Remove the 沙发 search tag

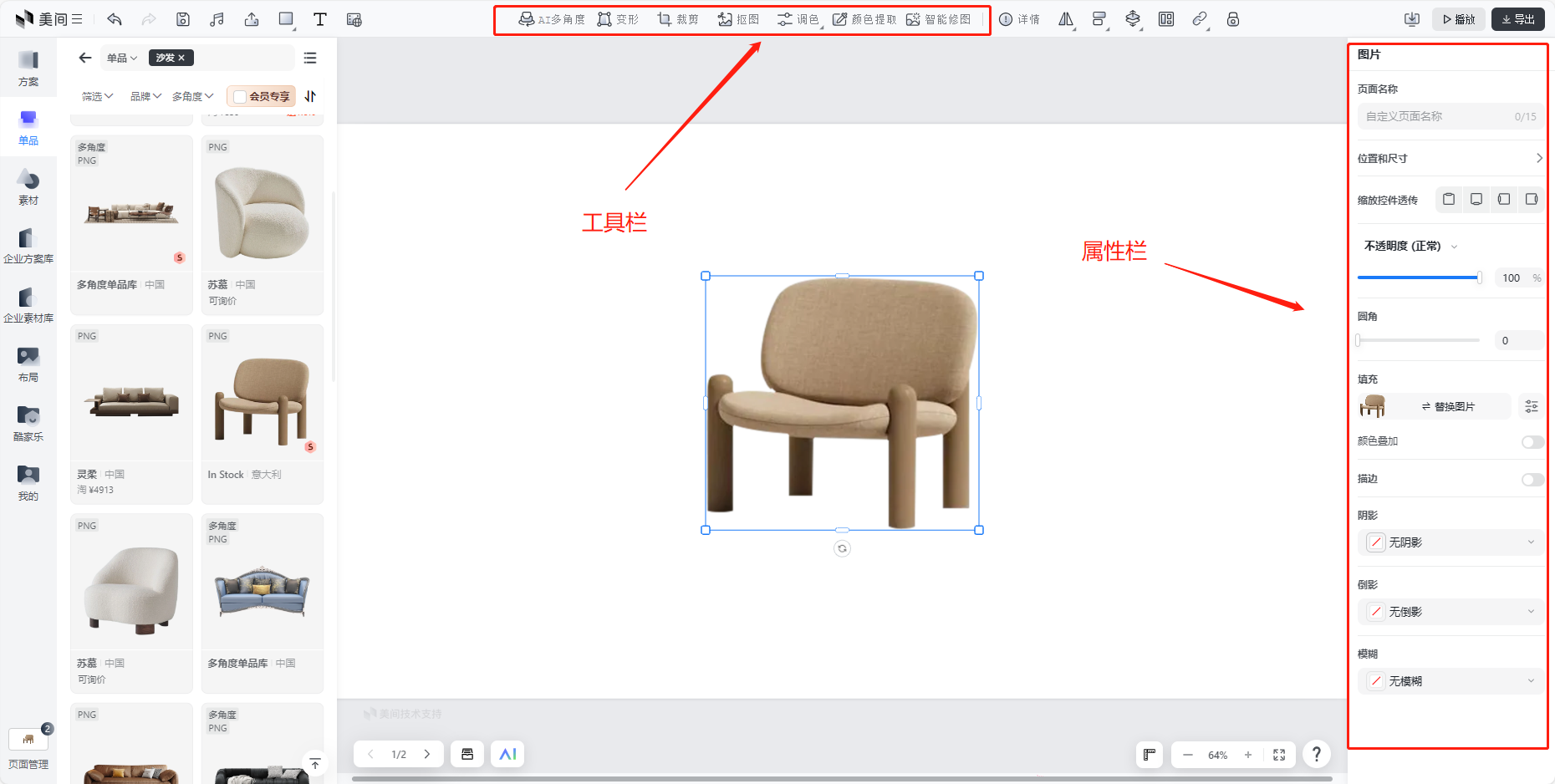tap(181, 58)
